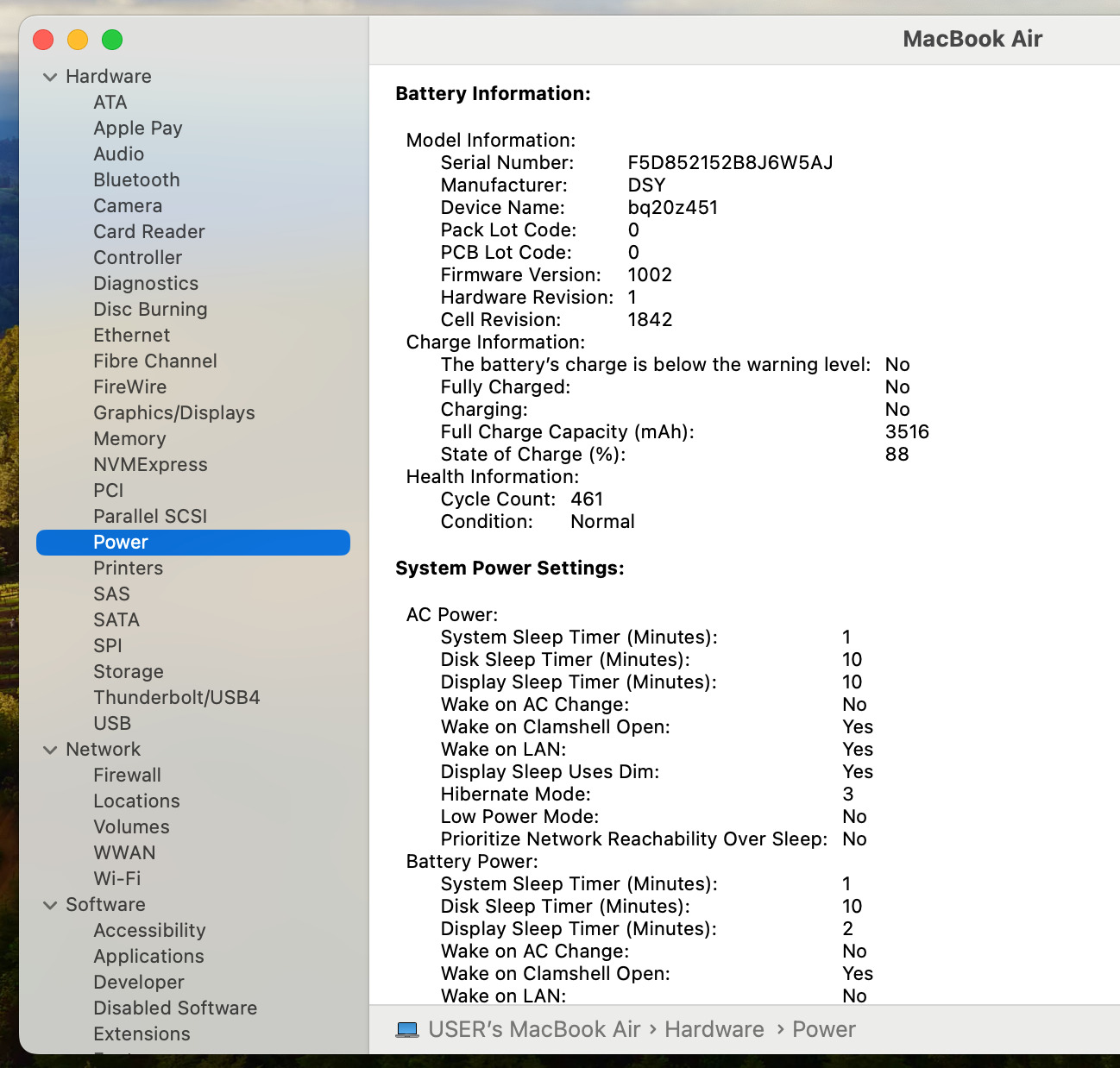Image resolution: width=1120 pixels, height=1068 pixels.
Task: Collapse the Hardware section chevron
Action: [x=50, y=77]
